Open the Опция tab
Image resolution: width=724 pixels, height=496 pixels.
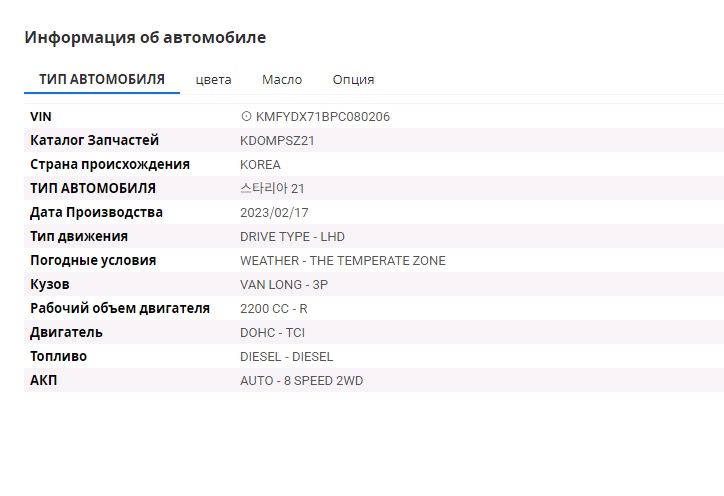pos(353,79)
